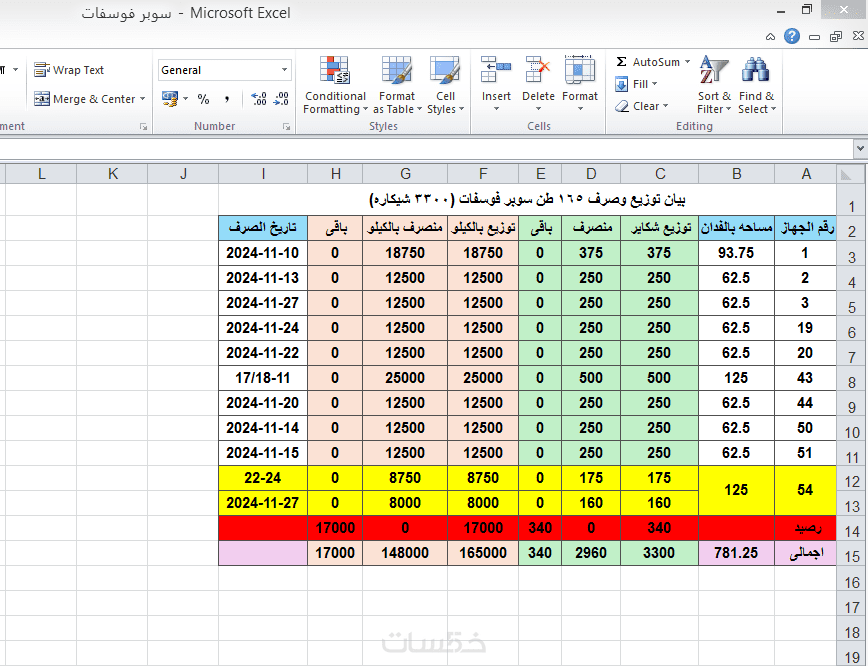Click Increase Decimal button
Image resolution: width=868 pixels, height=666 pixels.
click(259, 99)
